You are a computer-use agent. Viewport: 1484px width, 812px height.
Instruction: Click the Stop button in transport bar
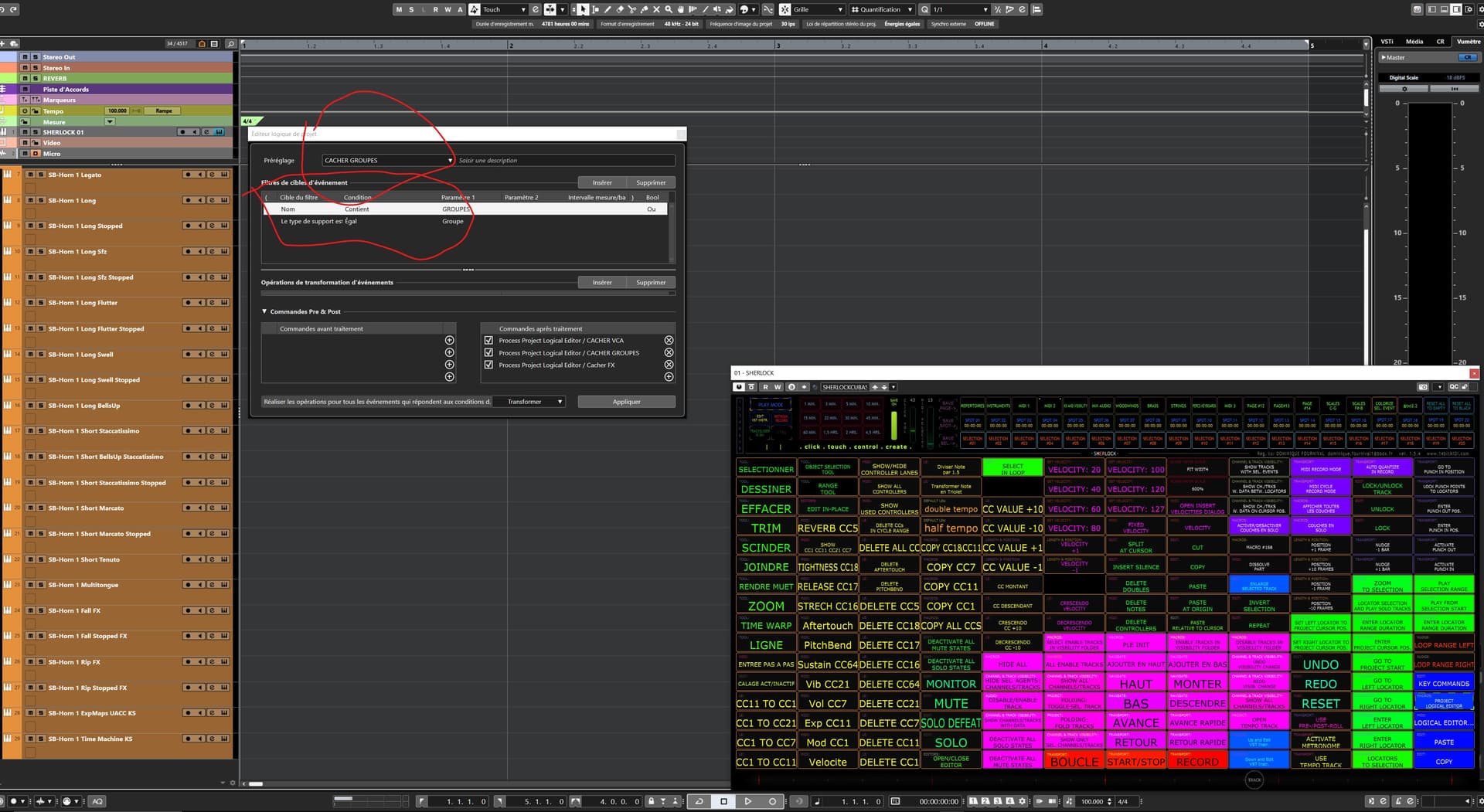(x=723, y=801)
